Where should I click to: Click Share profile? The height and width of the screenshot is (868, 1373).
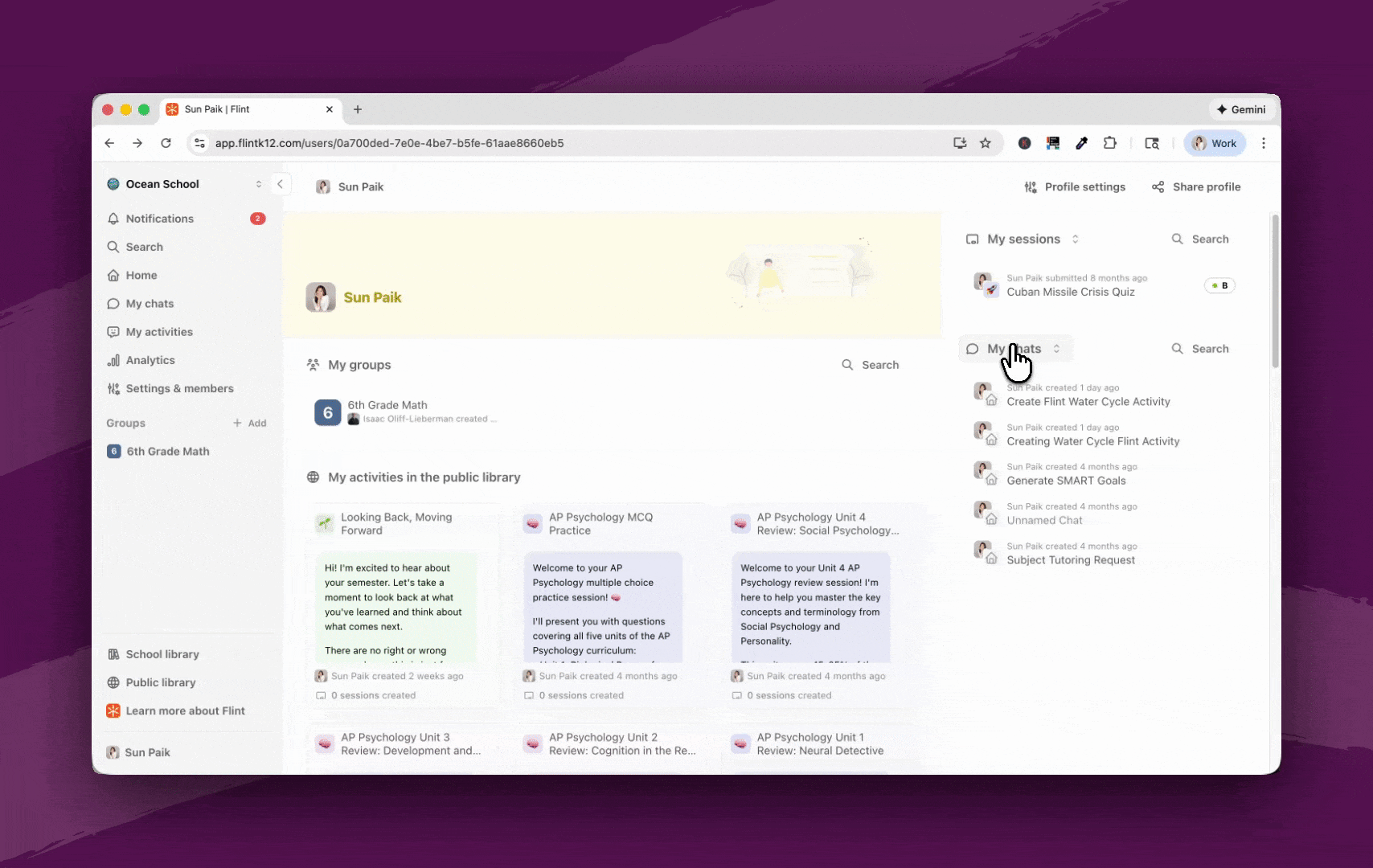(x=1196, y=187)
